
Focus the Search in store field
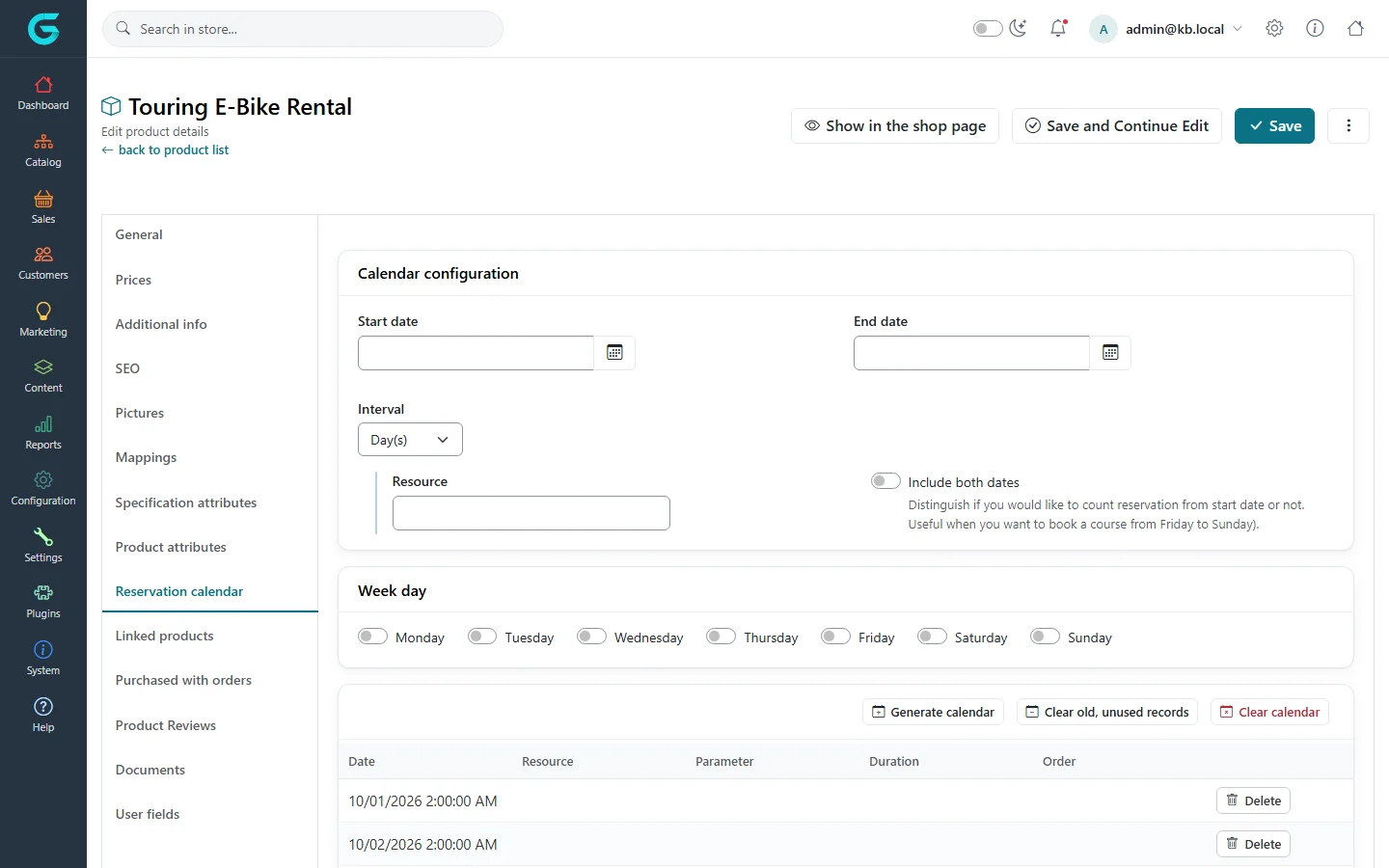(x=303, y=29)
